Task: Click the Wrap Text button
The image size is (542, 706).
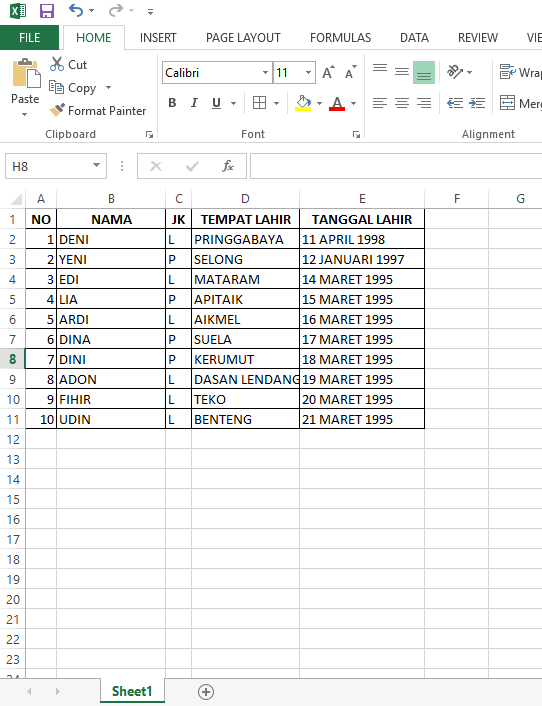Action: tap(520, 72)
